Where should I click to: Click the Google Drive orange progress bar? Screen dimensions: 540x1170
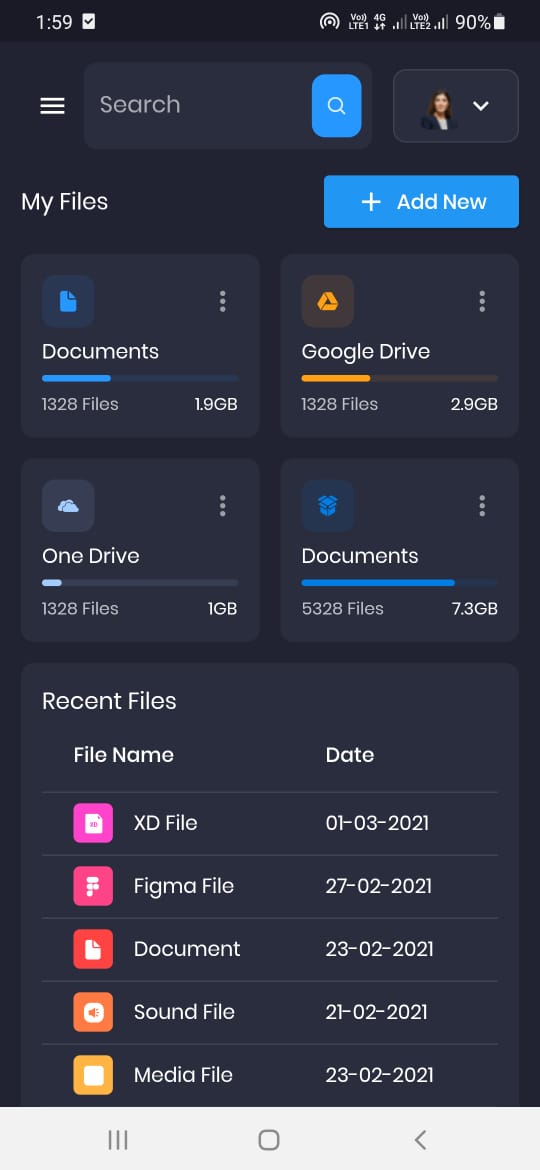[400, 378]
